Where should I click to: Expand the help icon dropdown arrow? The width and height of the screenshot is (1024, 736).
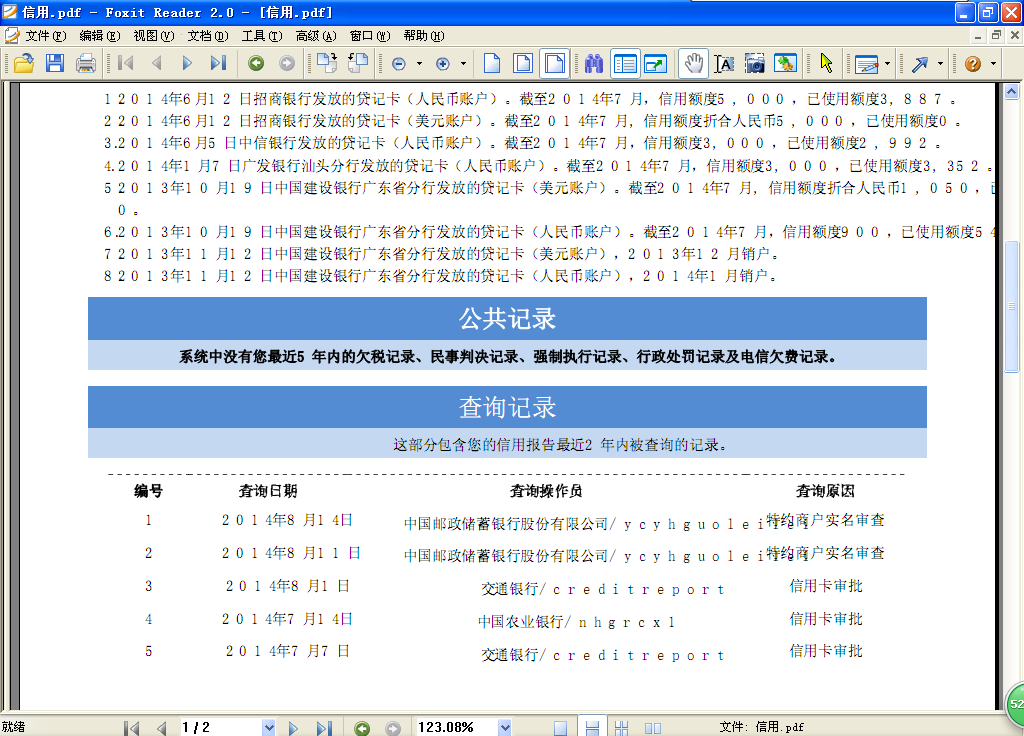tap(993, 63)
